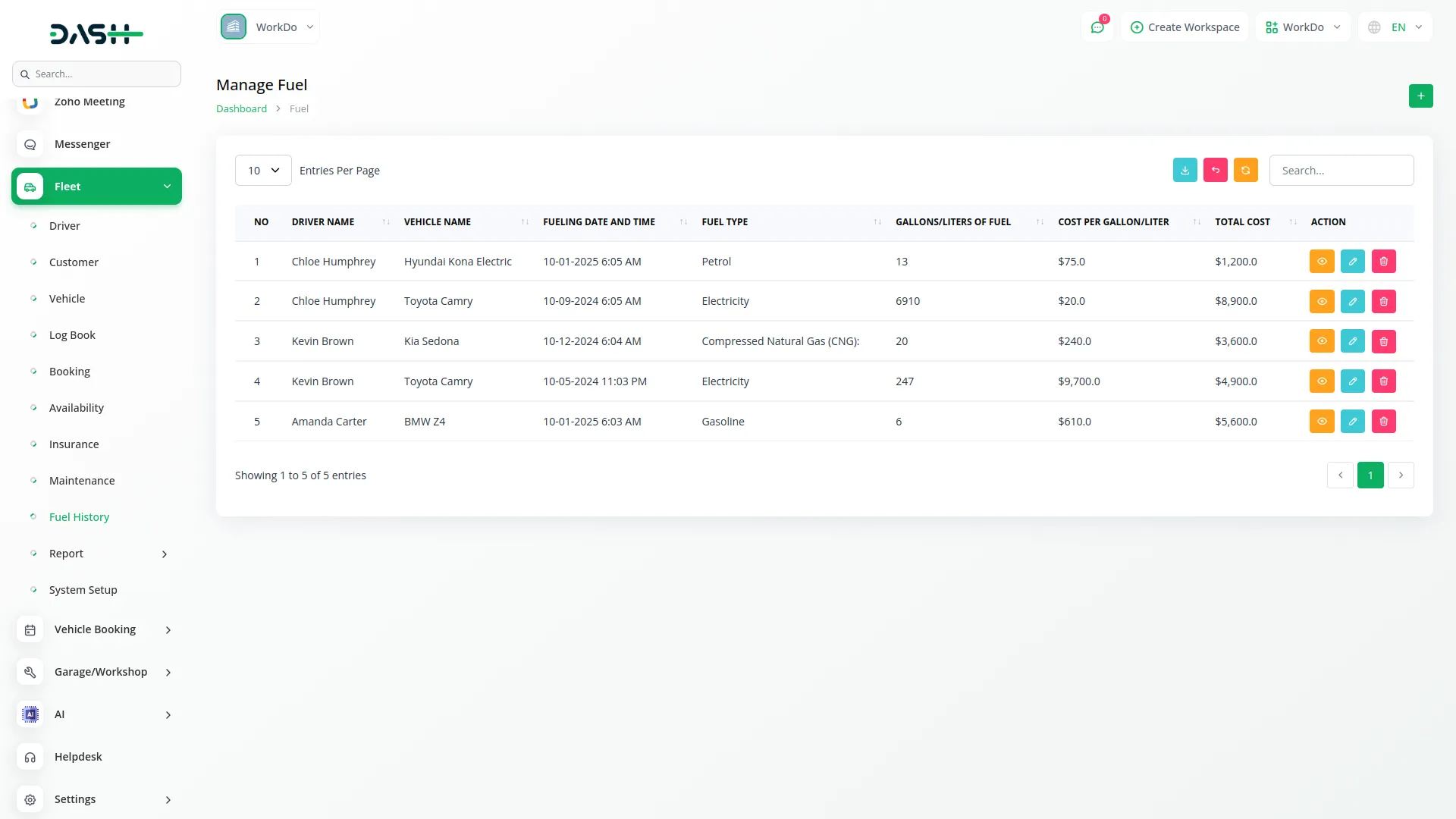Click the green add fuel plus button

1420,96
